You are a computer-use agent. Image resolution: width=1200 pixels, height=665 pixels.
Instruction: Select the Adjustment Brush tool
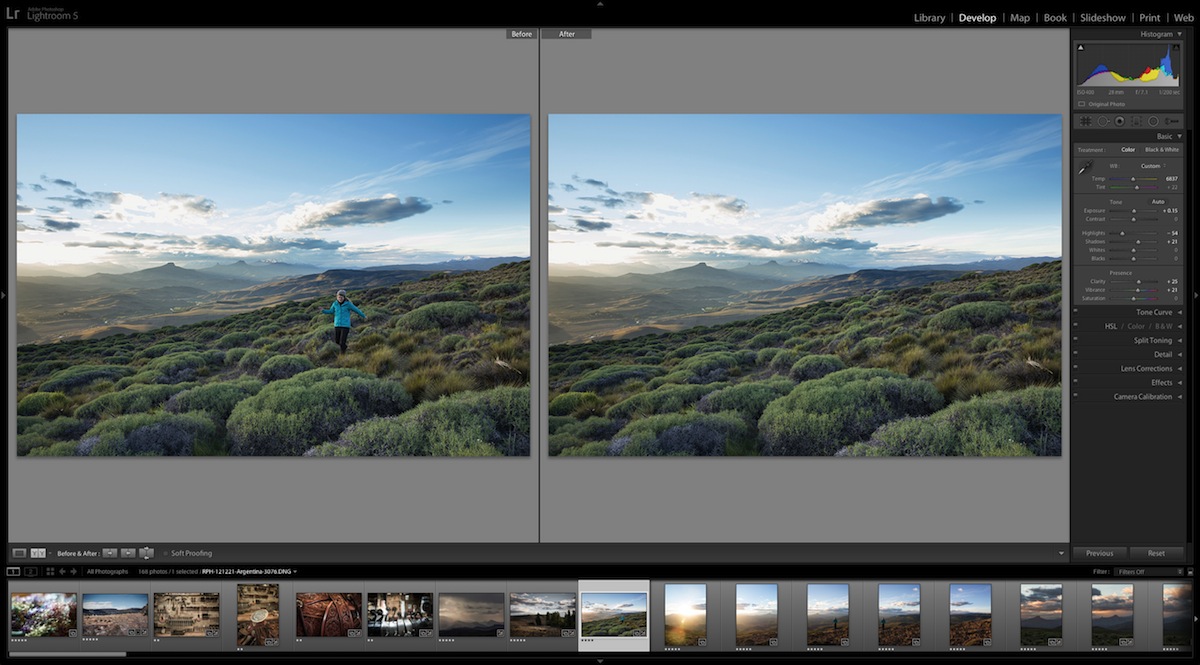click(x=1172, y=121)
